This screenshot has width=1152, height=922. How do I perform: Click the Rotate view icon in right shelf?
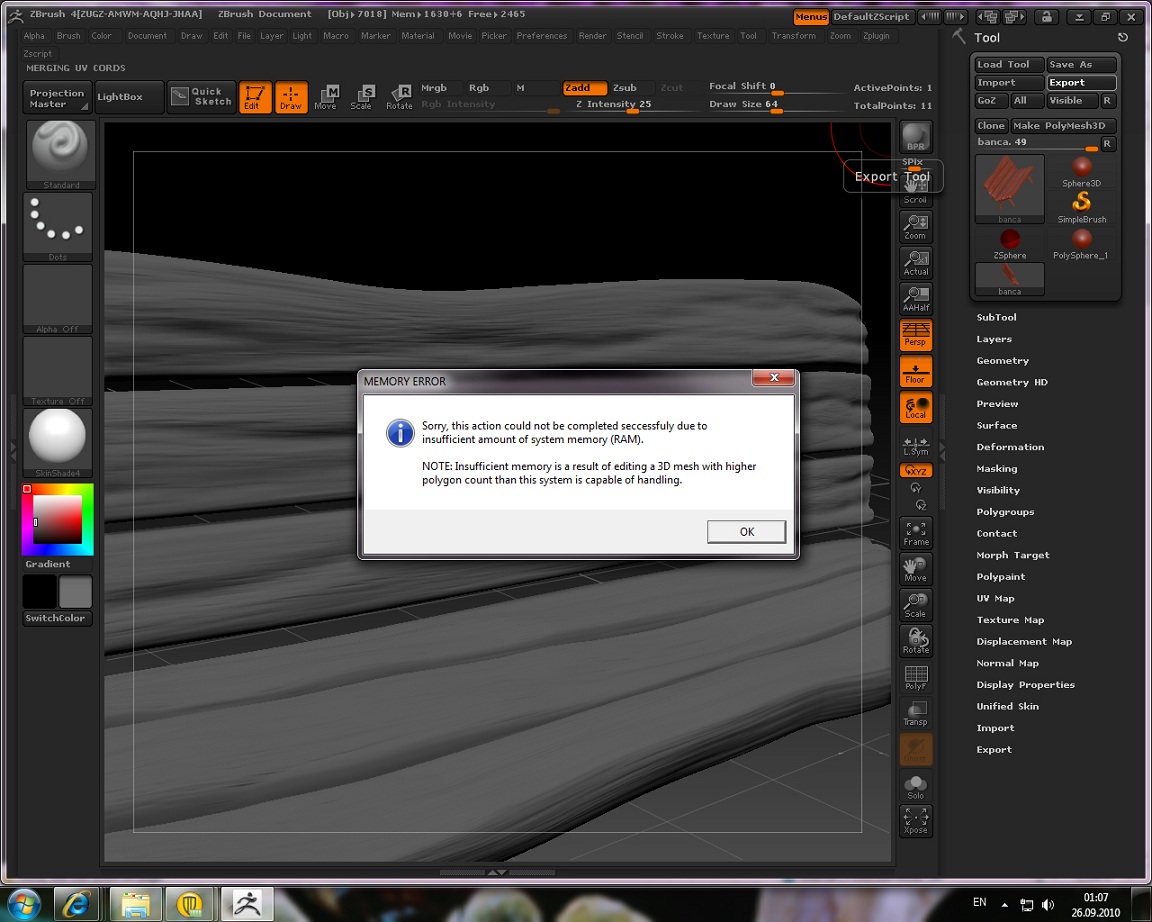click(915, 641)
